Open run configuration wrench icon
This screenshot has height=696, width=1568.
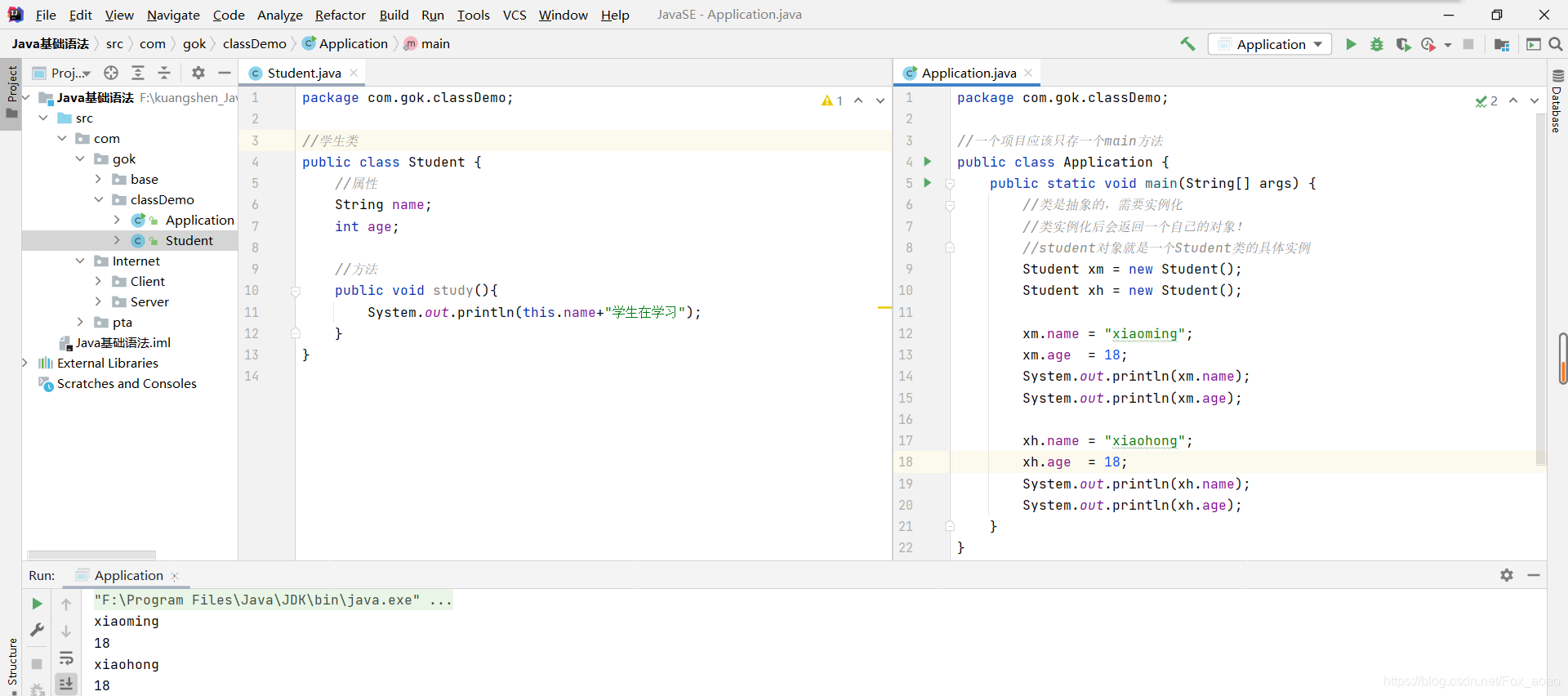pyautogui.click(x=37, y=630)
